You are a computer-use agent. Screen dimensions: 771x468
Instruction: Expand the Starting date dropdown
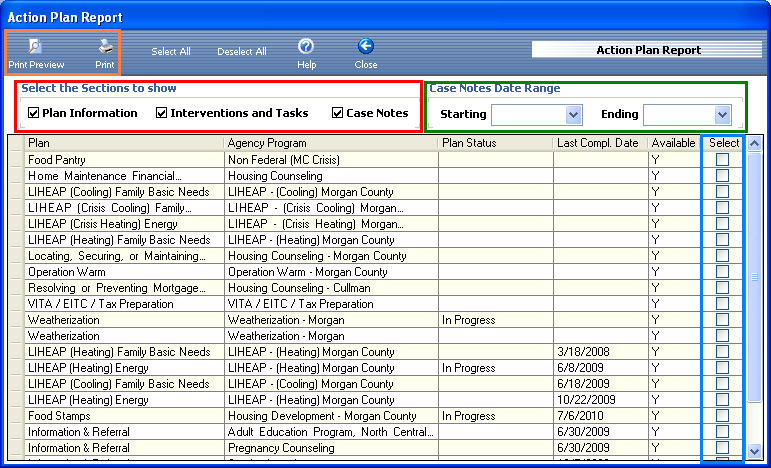tap(573, 115)
